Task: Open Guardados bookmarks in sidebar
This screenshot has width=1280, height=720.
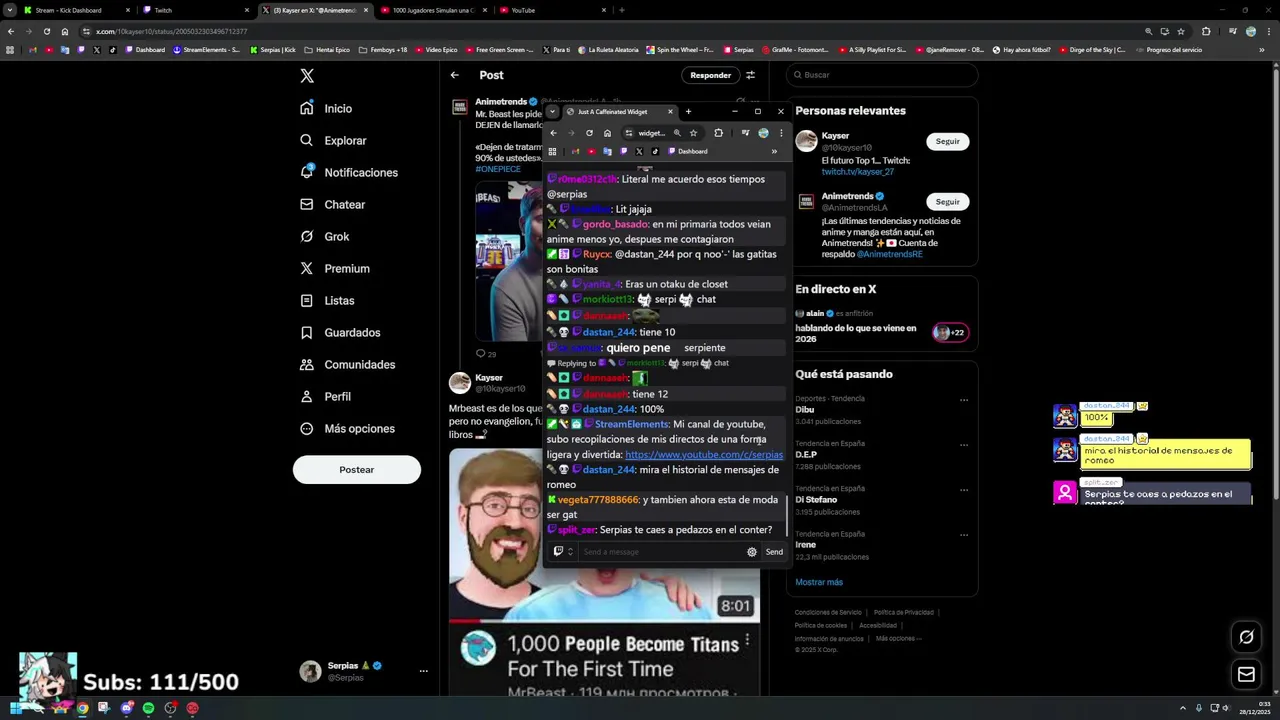Action: 340,332
